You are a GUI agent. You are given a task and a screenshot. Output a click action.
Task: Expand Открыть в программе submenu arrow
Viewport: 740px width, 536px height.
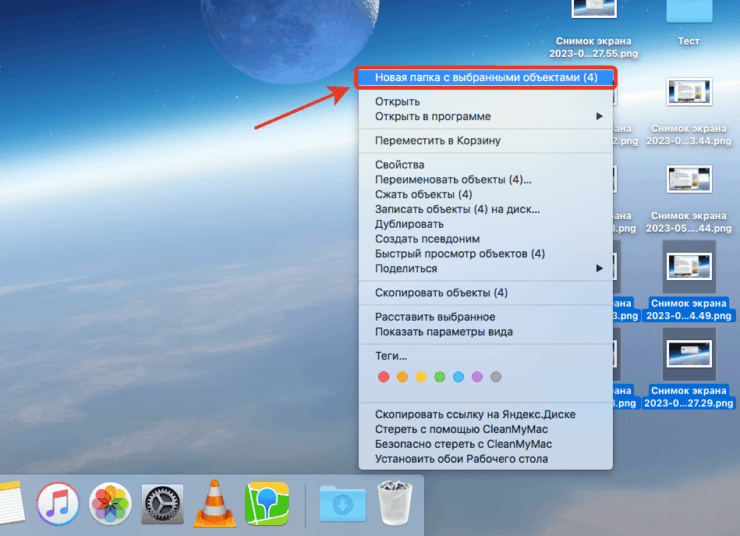pyautogui.click(x=599, y=116)
